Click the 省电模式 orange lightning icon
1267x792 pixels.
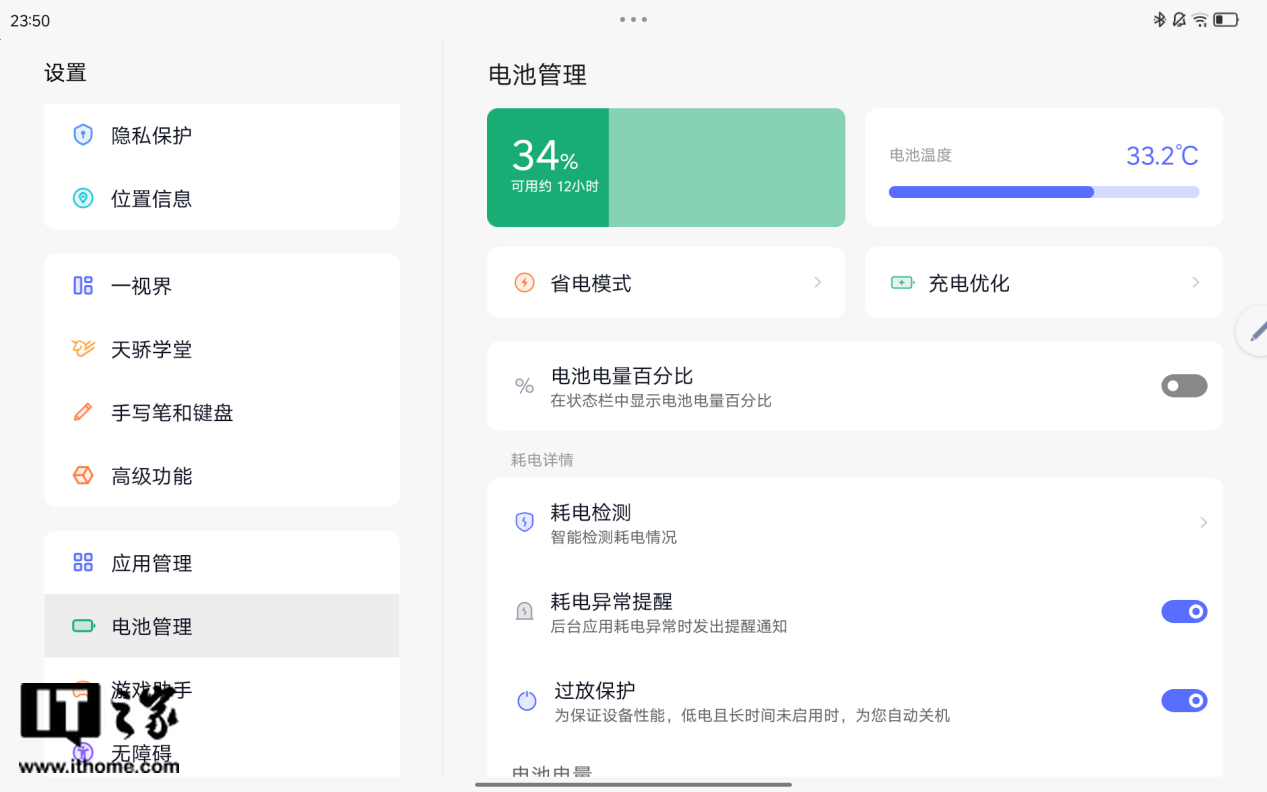[524, 283]
